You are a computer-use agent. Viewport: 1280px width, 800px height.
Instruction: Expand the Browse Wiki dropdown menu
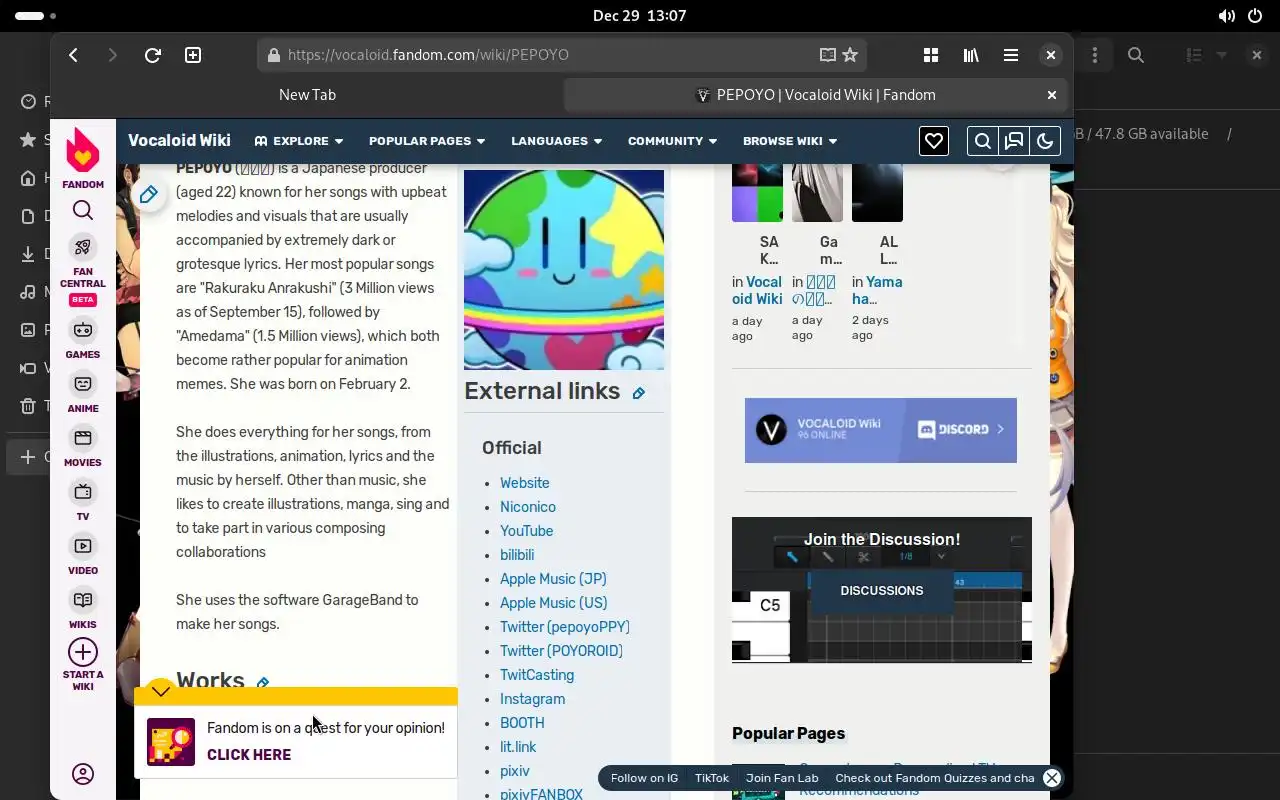[790, 141]
